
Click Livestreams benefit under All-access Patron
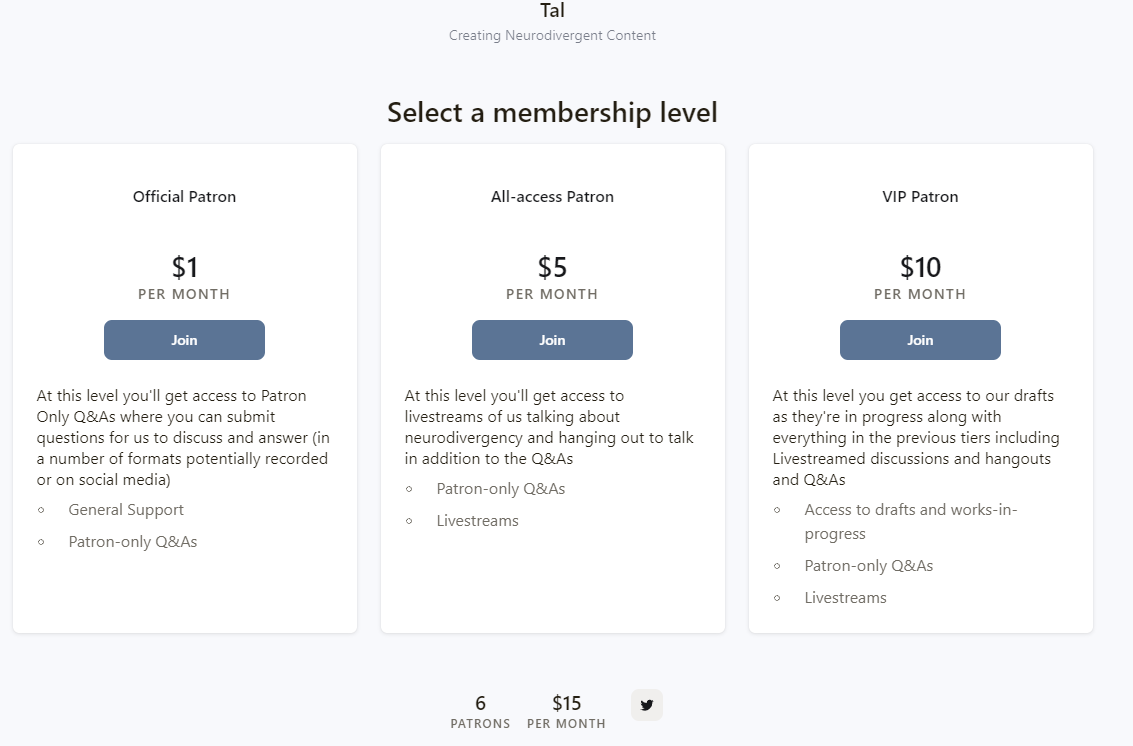pyautogui.click(x=477, y=520)
